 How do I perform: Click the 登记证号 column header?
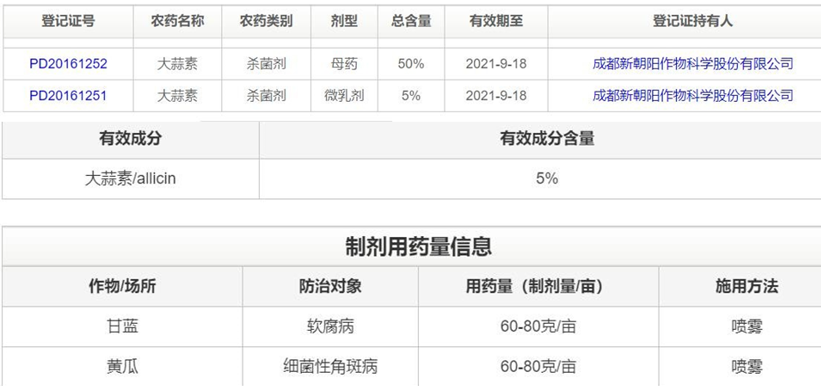click(68, 21)
